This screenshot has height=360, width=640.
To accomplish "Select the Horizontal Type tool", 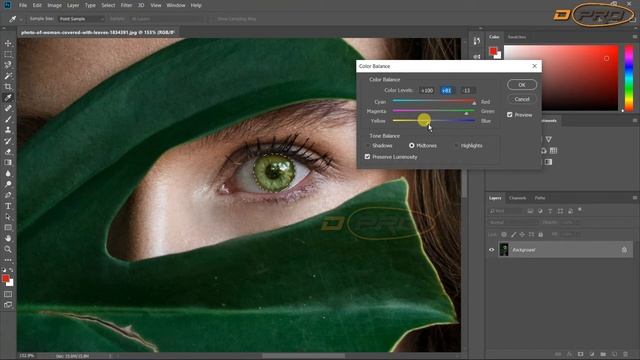I will pyautogui.click(x=8, y=206).
